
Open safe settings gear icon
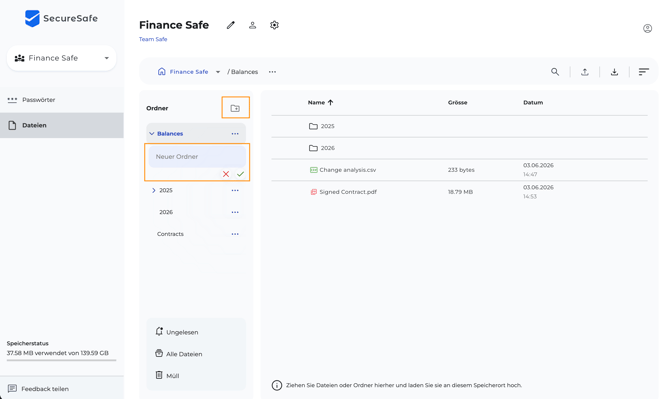[274, 25]
